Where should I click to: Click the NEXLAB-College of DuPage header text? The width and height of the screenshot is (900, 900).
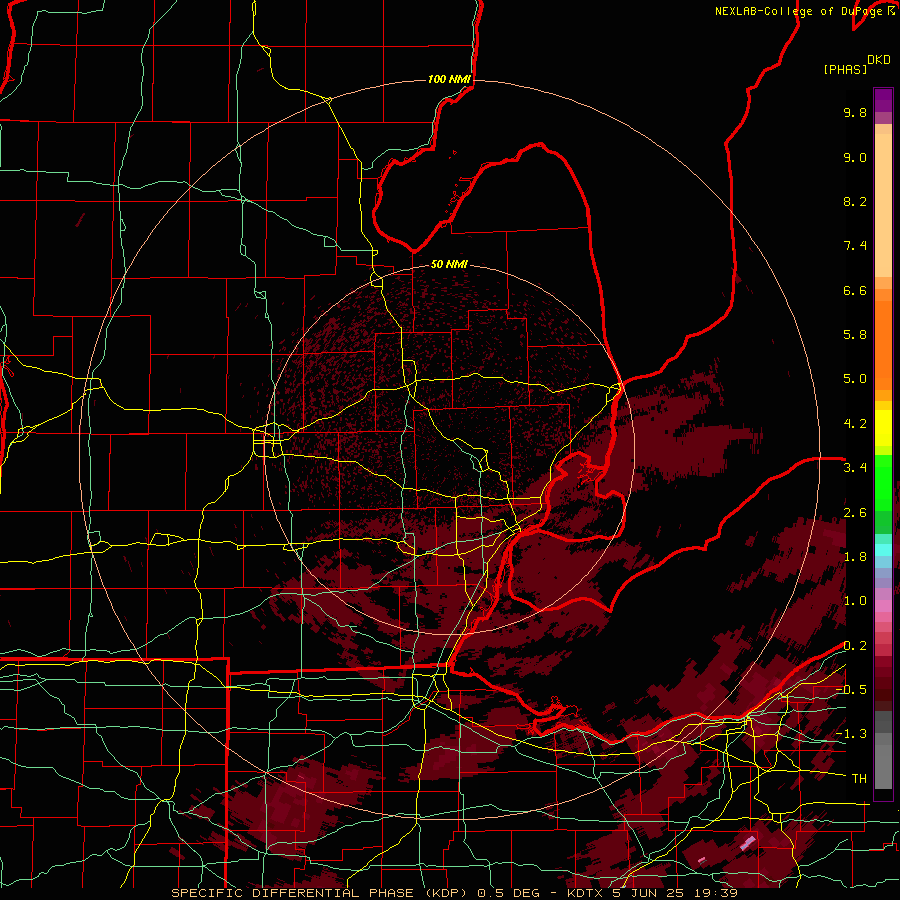[798, 11]
